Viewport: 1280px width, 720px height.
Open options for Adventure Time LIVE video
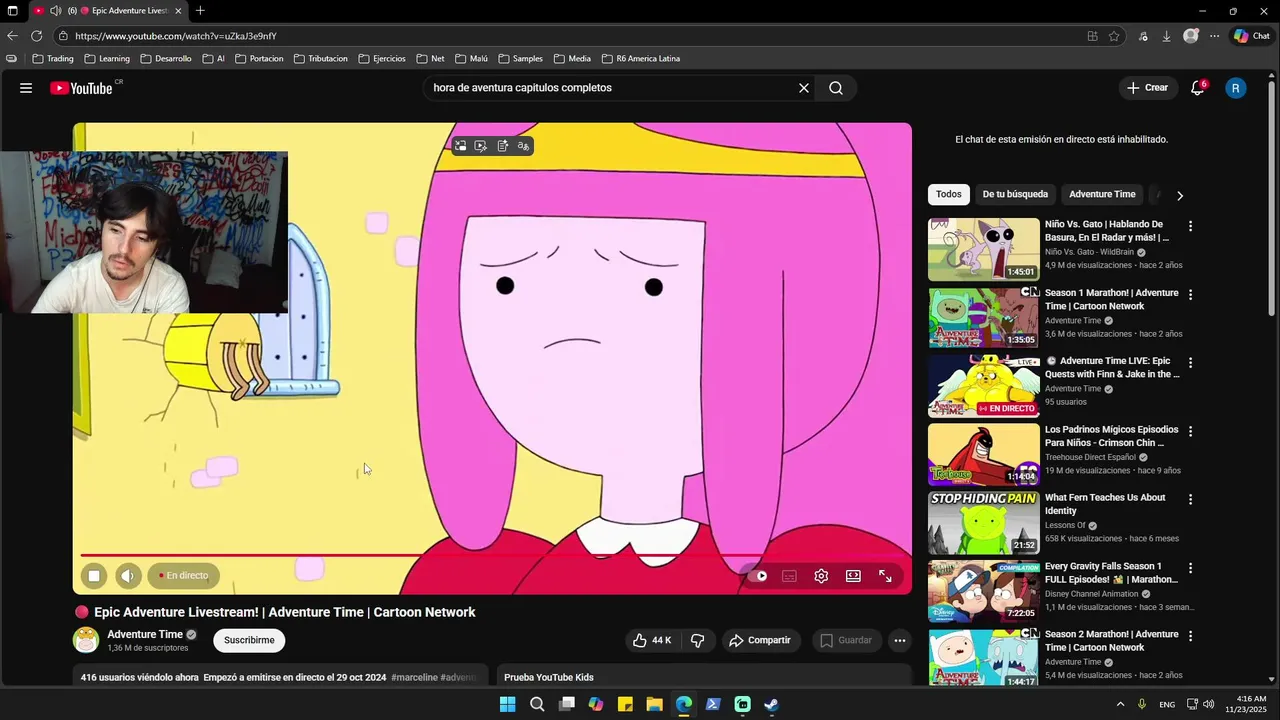pyautogui.click(x=1190, y=362)
